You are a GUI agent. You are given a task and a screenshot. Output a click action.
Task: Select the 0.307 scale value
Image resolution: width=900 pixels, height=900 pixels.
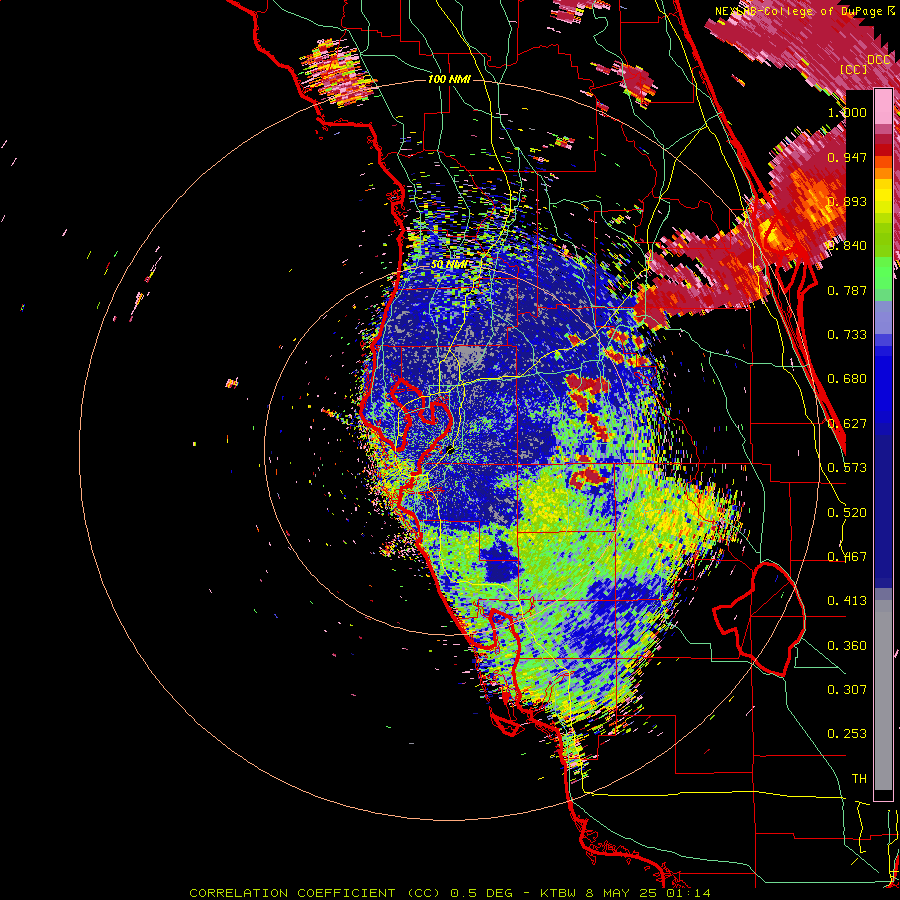pos(847,690)
